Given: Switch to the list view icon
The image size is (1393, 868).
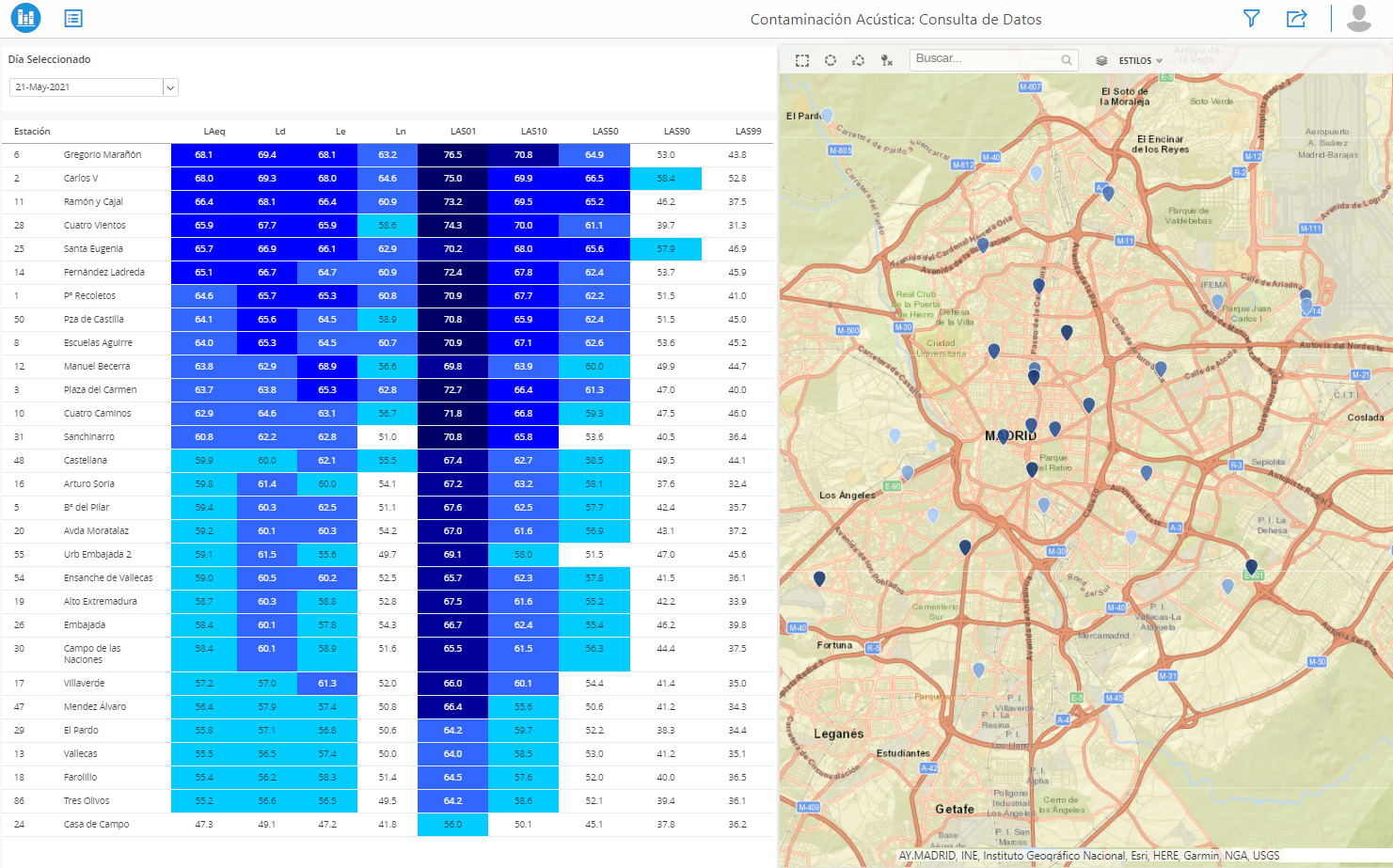Looking at the screenshot, I should [73, 19].
